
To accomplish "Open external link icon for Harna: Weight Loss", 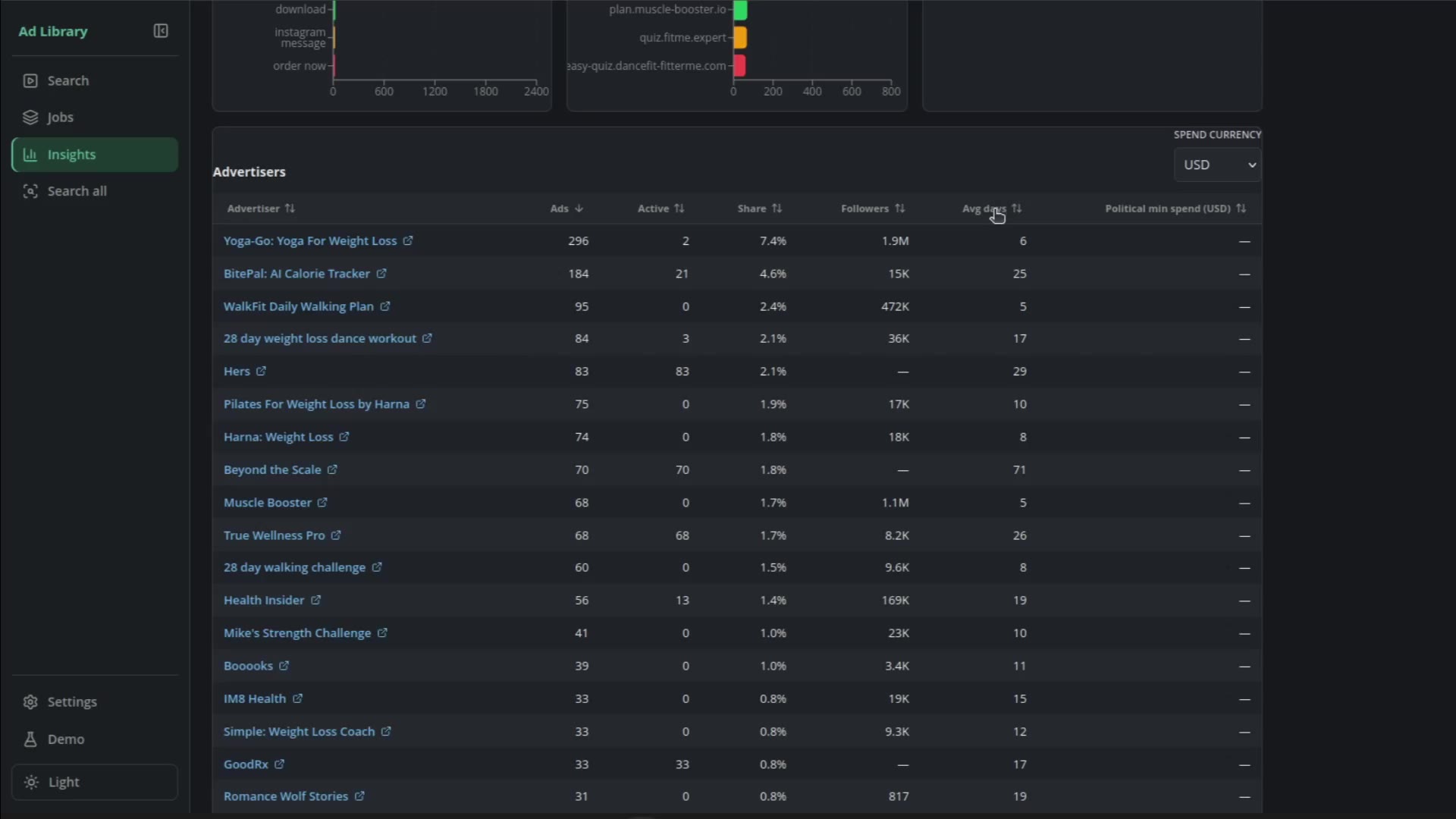I will point(344,437).
